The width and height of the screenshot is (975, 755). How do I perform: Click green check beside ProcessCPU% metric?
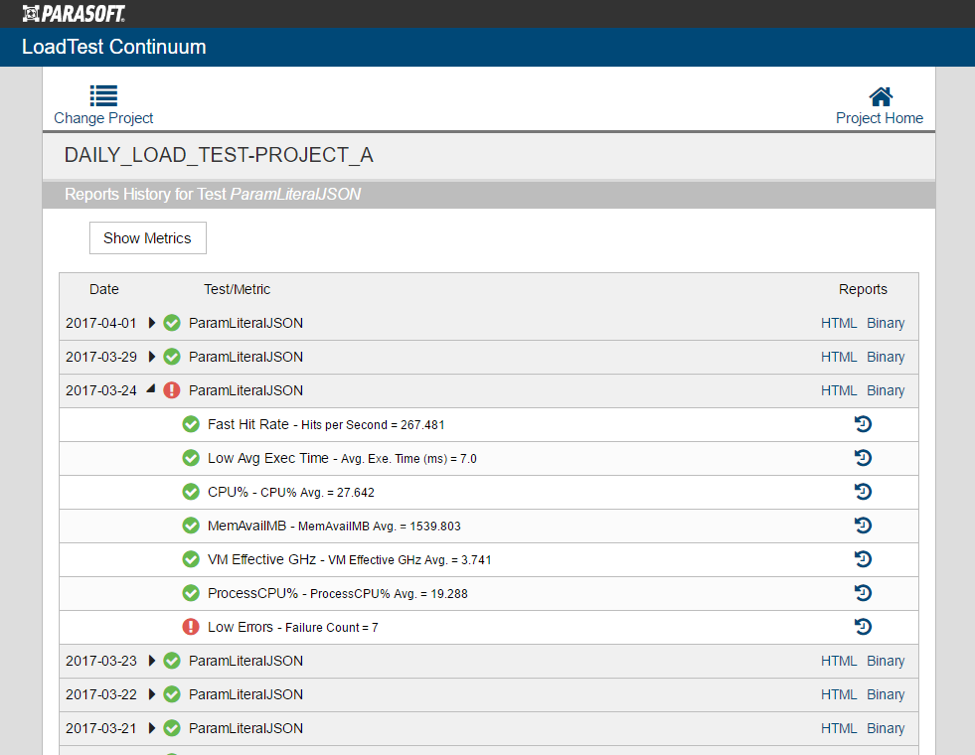coord(191,593)
